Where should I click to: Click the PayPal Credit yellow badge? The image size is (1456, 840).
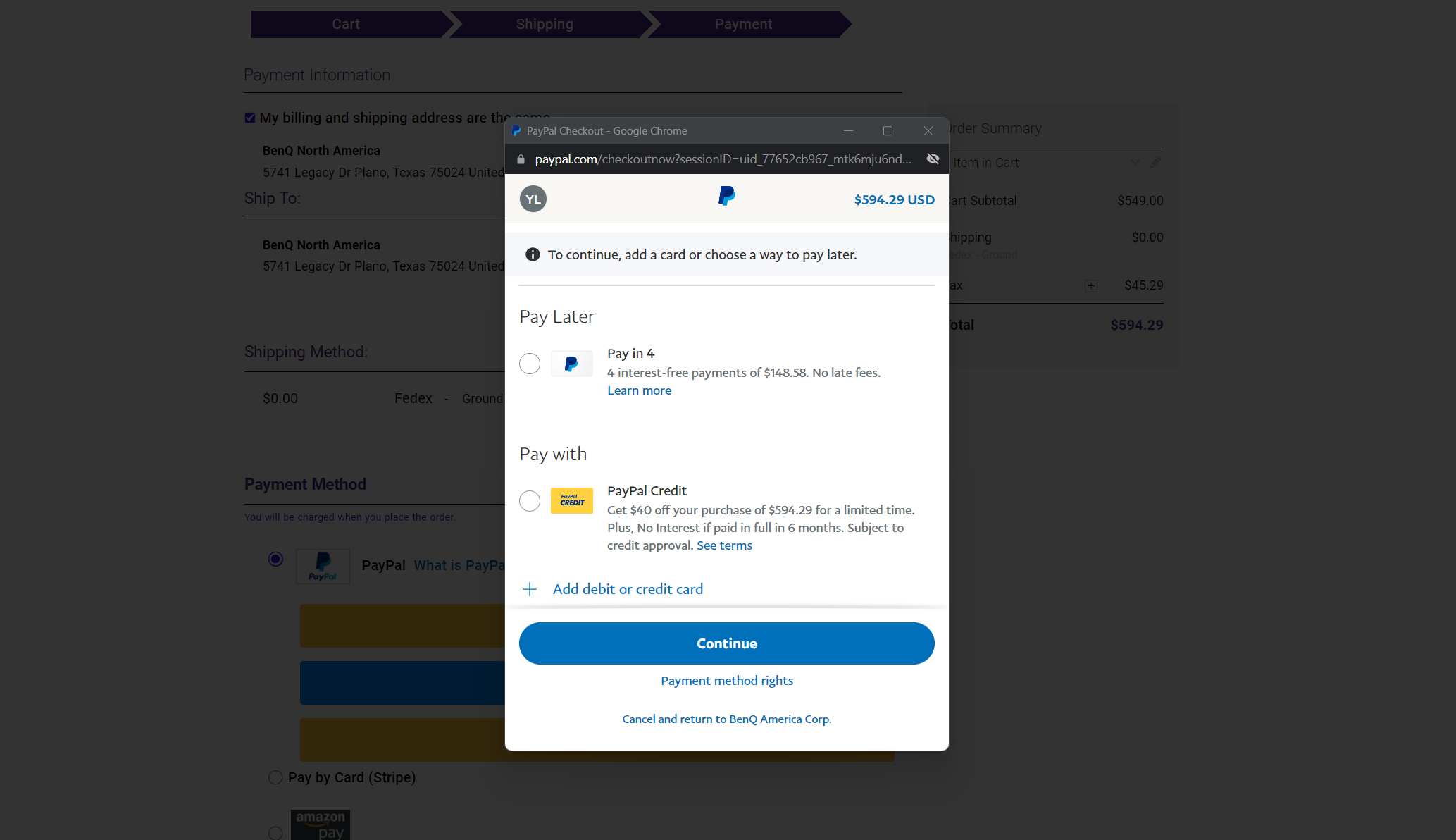[x=571, y=501]
